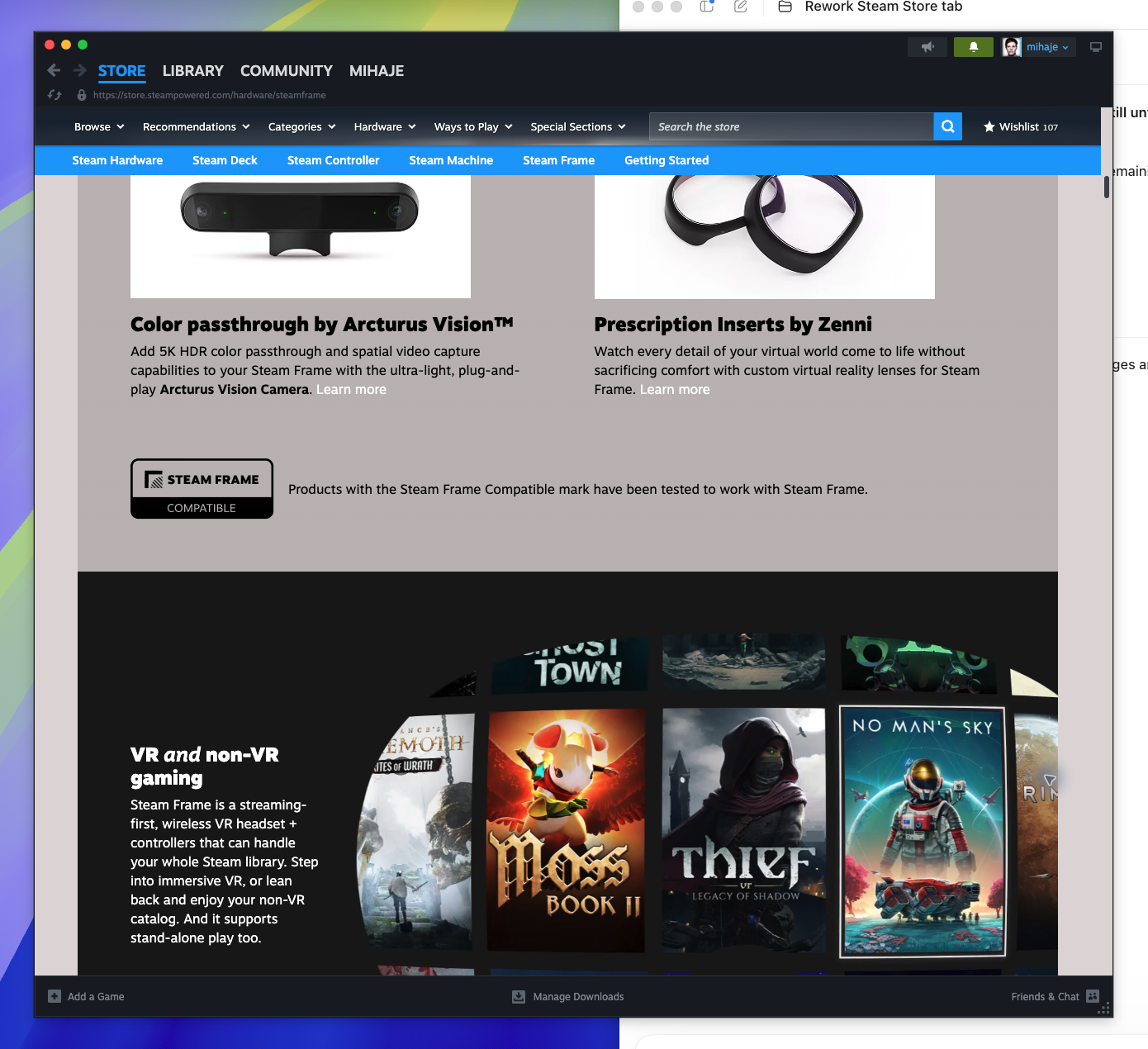
Task: Open Friends & Chat label
Action: pyautogui.click(x=1045, y=996)
